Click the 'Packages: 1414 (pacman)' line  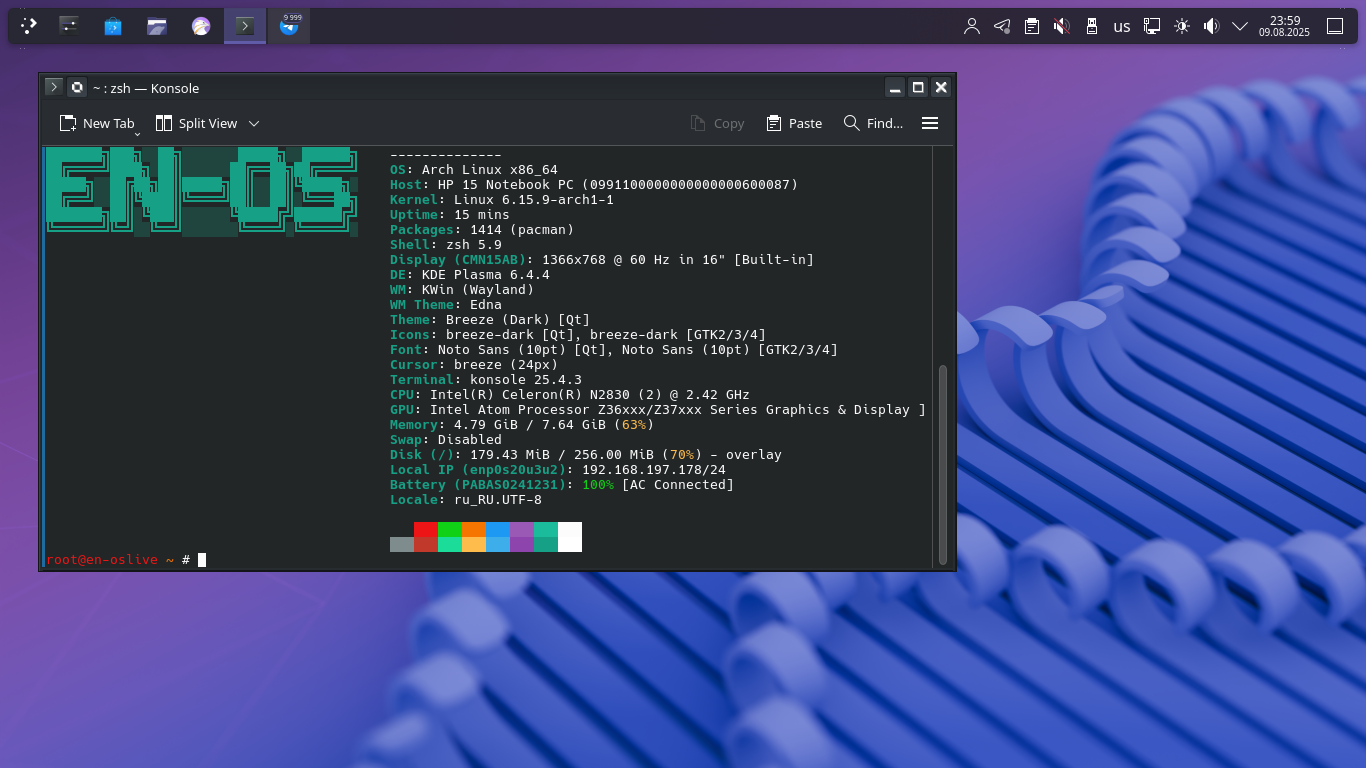[482, 230]
